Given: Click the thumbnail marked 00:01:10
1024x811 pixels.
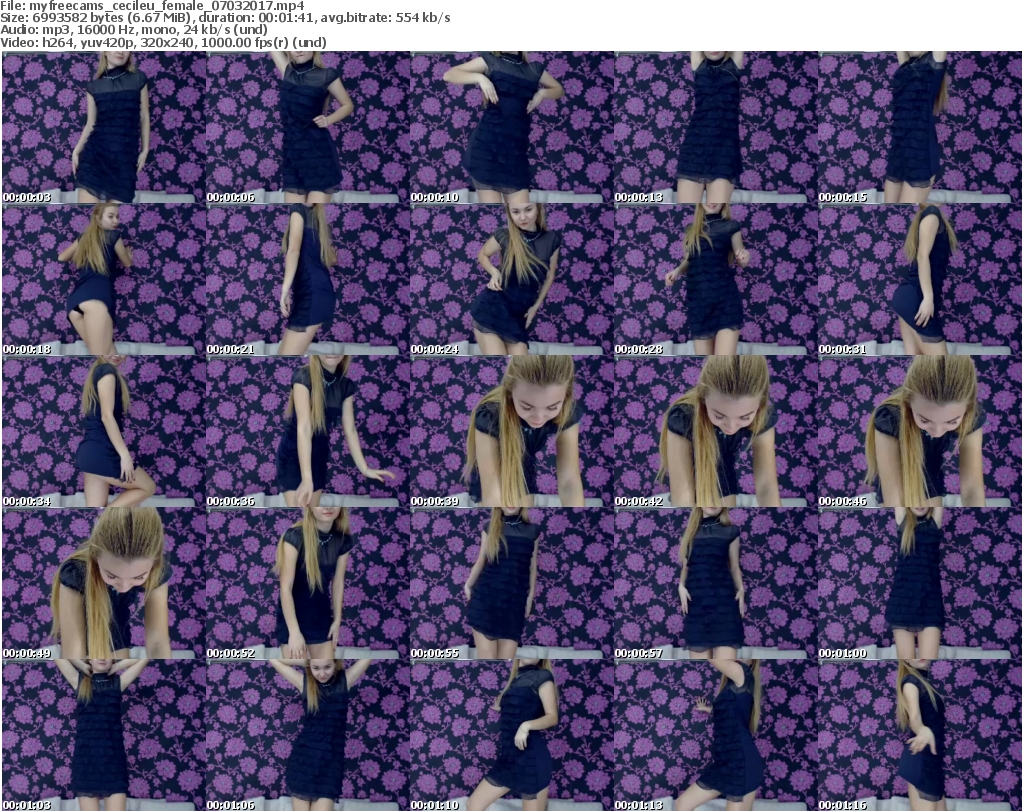Looking at the screenshot, I should coord(511,736).
